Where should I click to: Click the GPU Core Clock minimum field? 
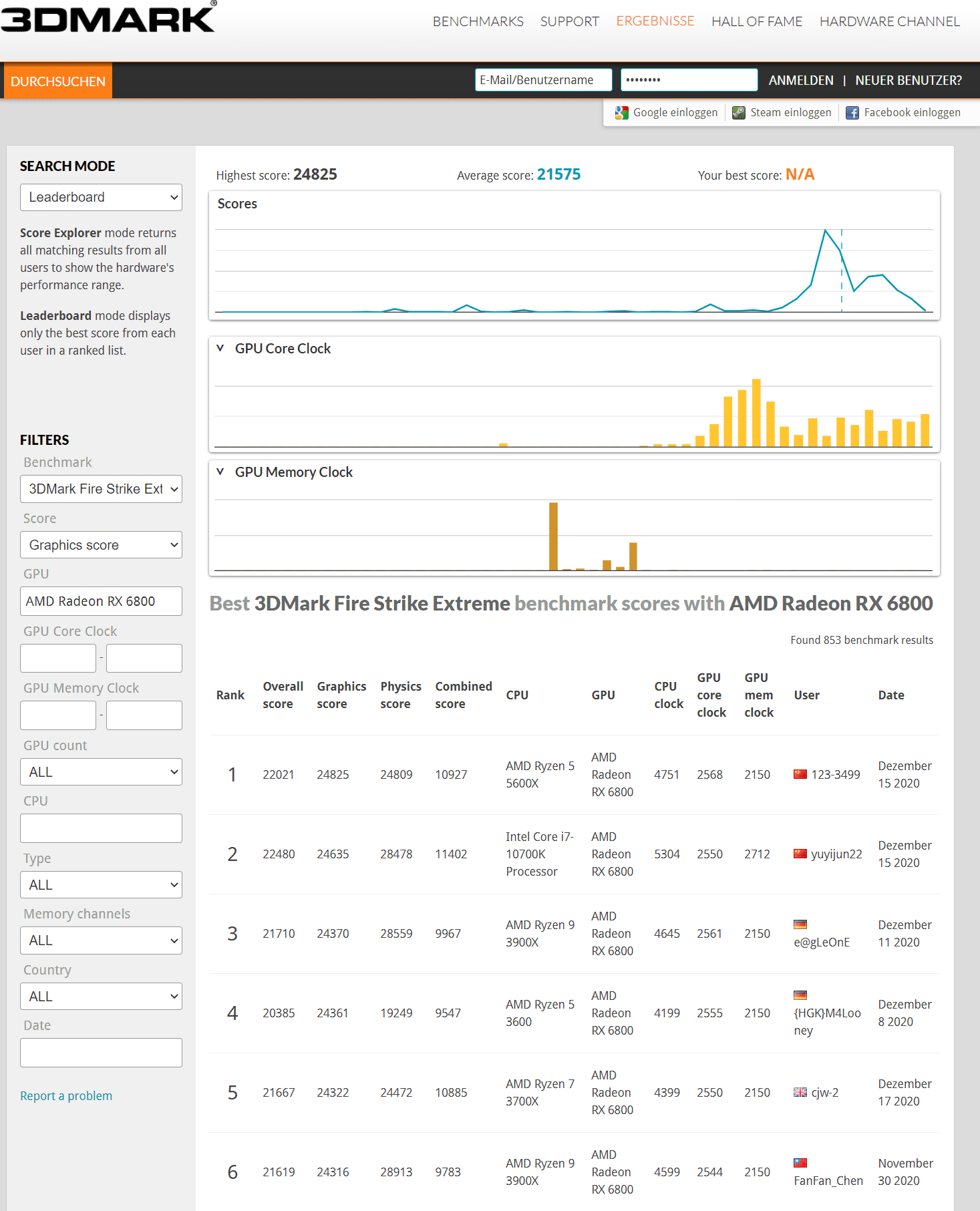58,658
